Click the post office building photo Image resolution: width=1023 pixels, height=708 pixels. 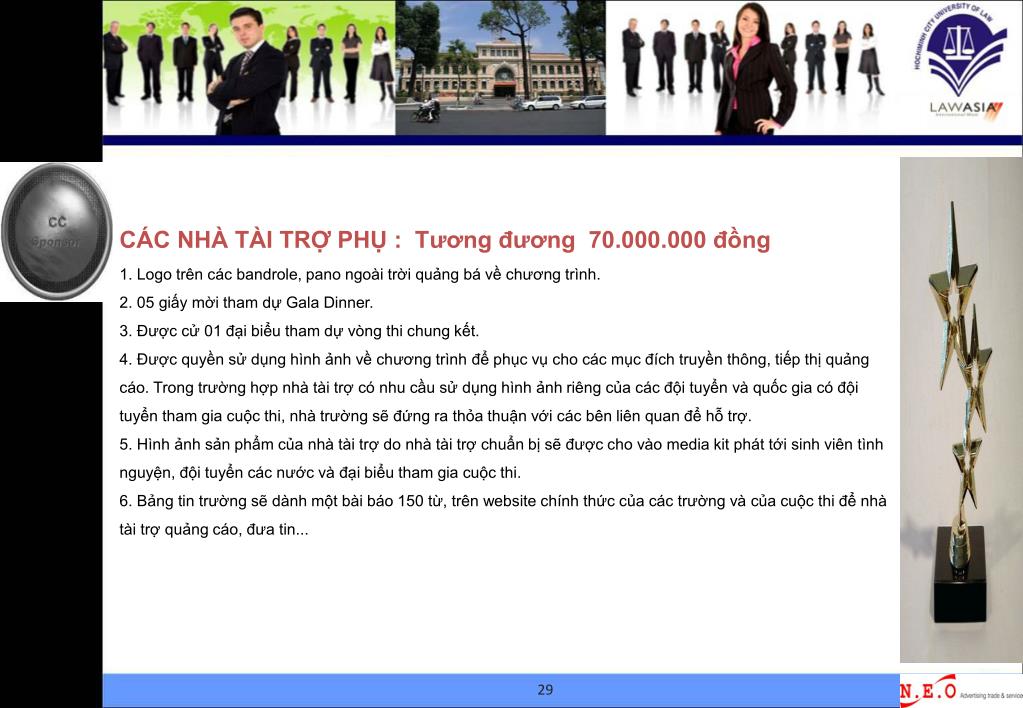tap(500, 68)
